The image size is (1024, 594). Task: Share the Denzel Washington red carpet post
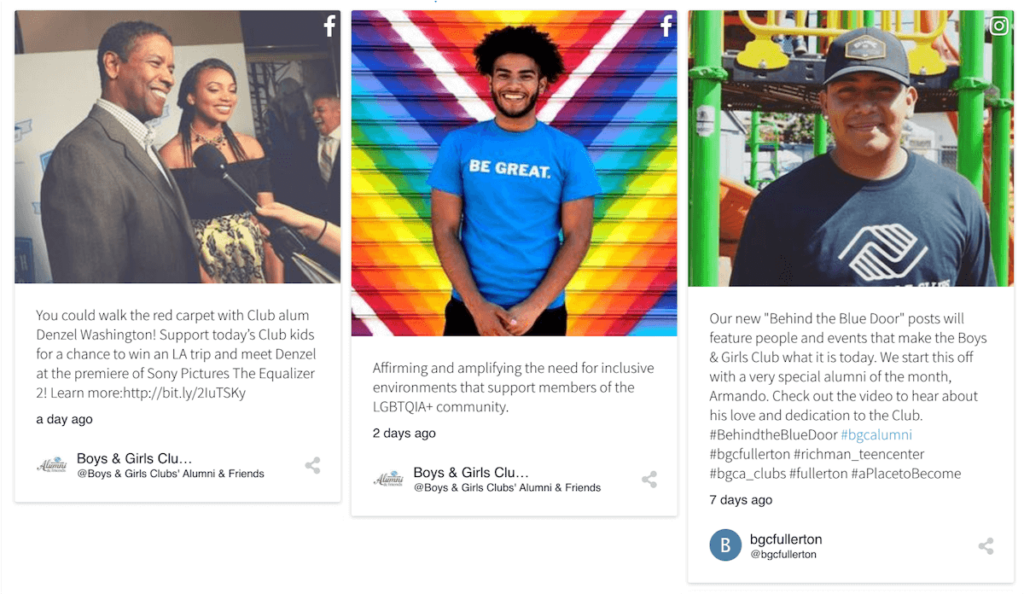pos(313,465)
